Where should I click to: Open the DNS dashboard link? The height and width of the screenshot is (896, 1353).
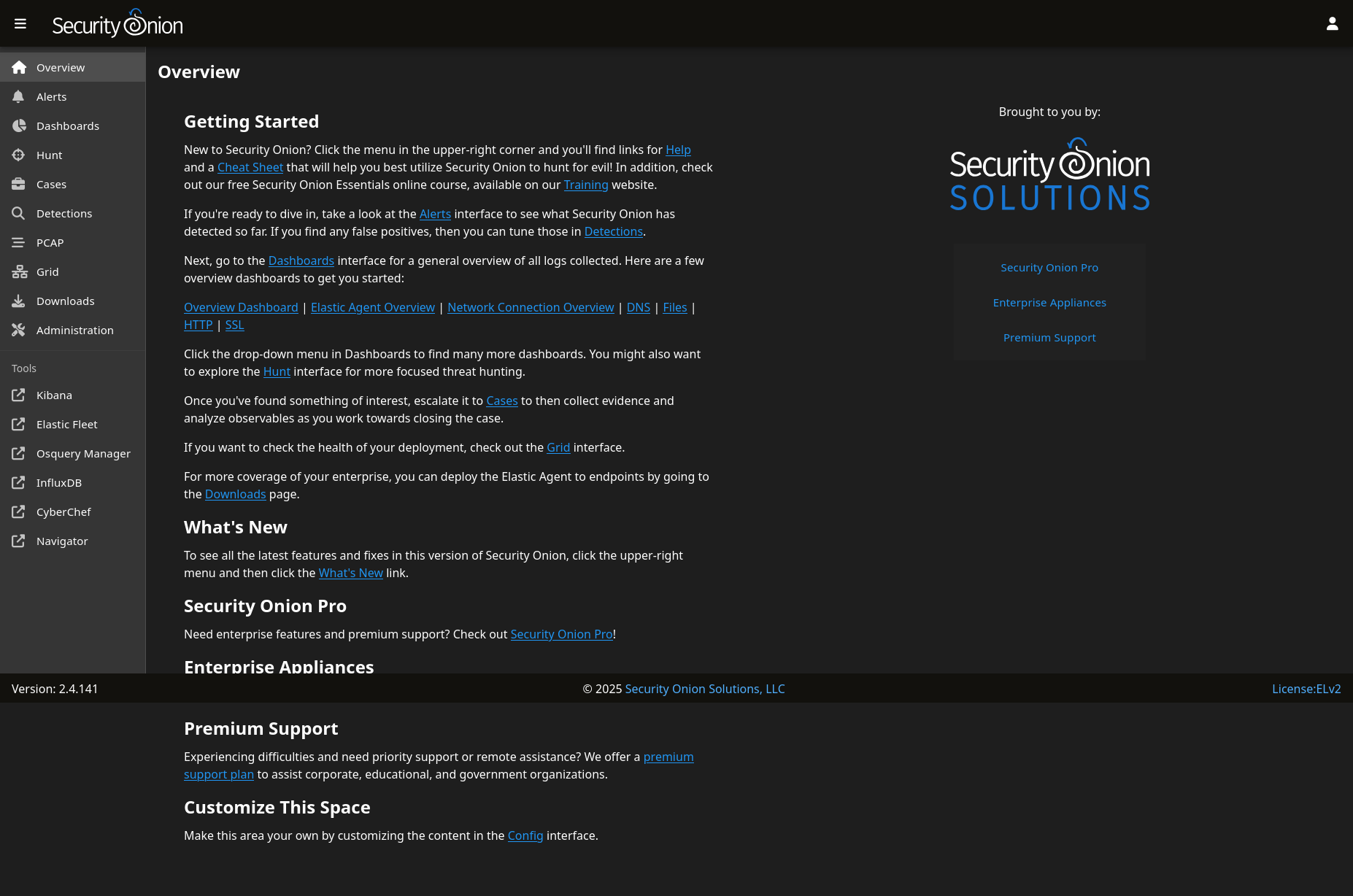click(639, 307)
